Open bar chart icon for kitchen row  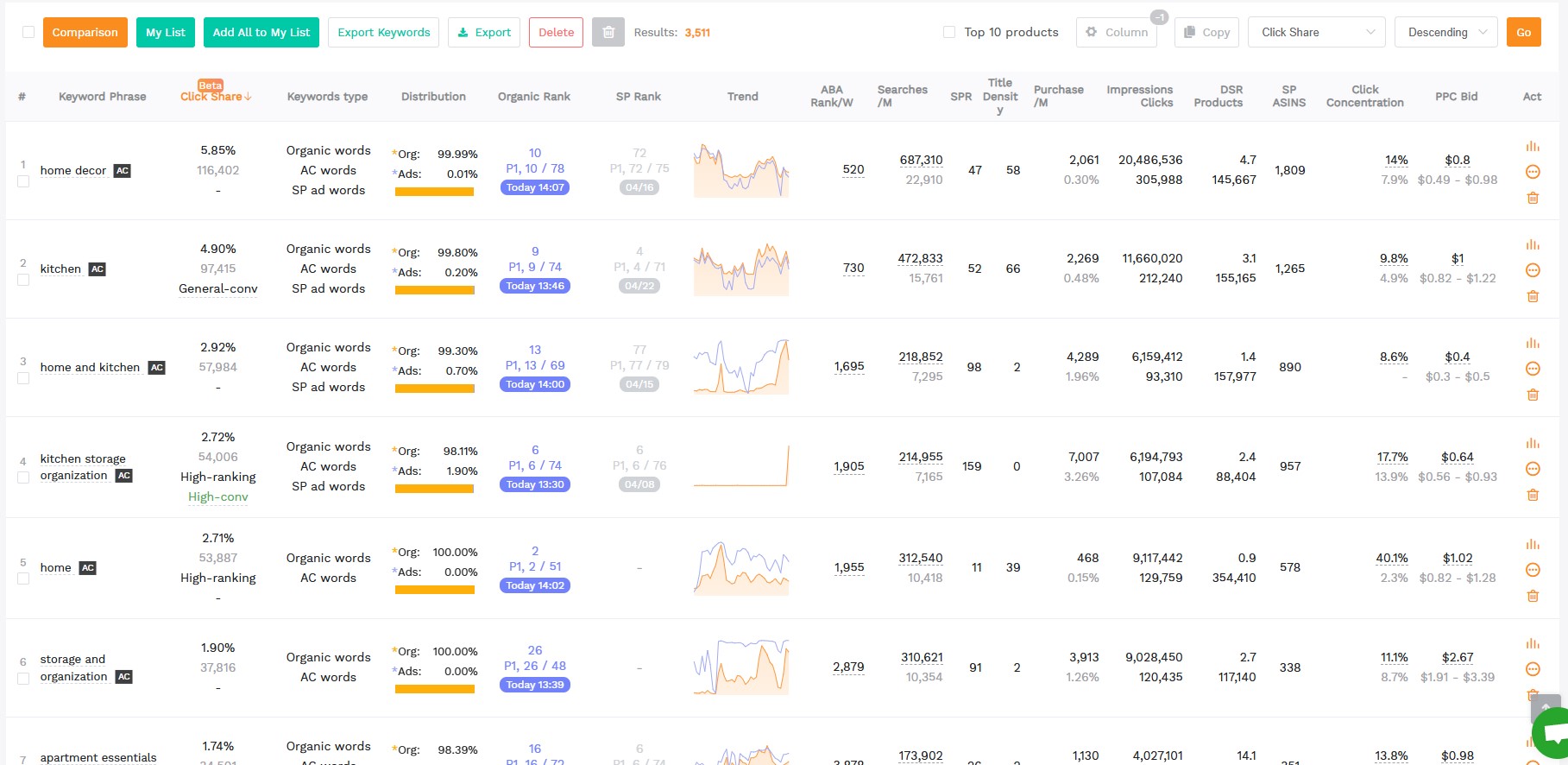[1533, 245]
